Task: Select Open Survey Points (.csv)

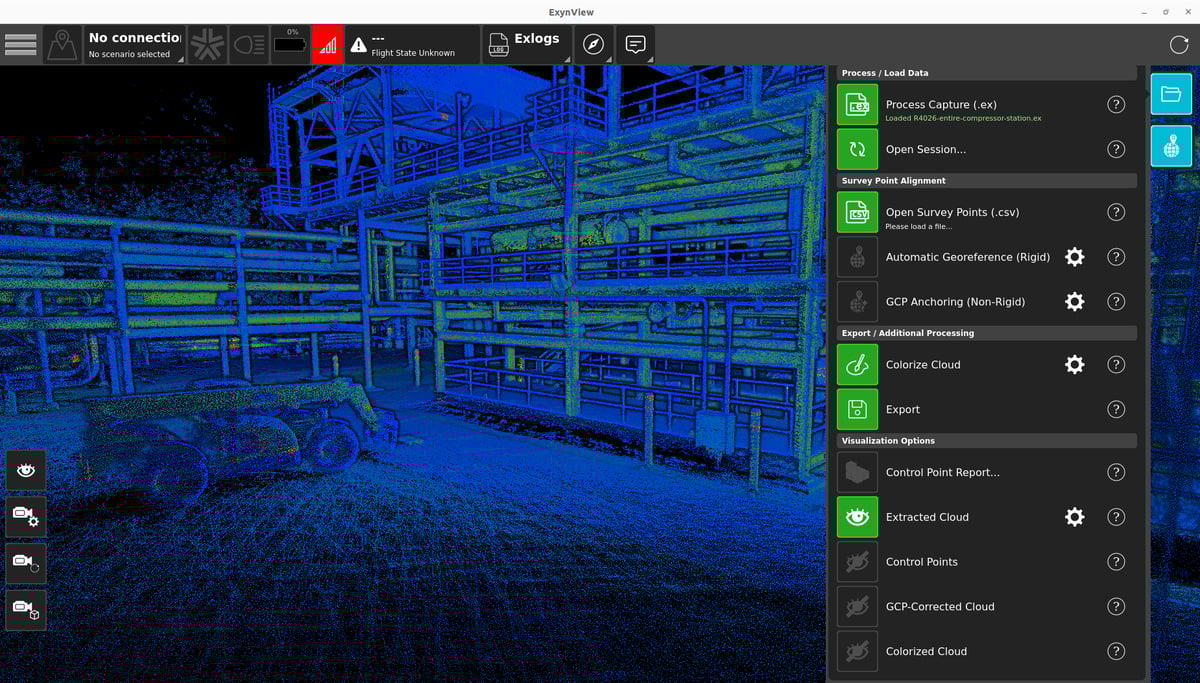Action: click(857, 212)
